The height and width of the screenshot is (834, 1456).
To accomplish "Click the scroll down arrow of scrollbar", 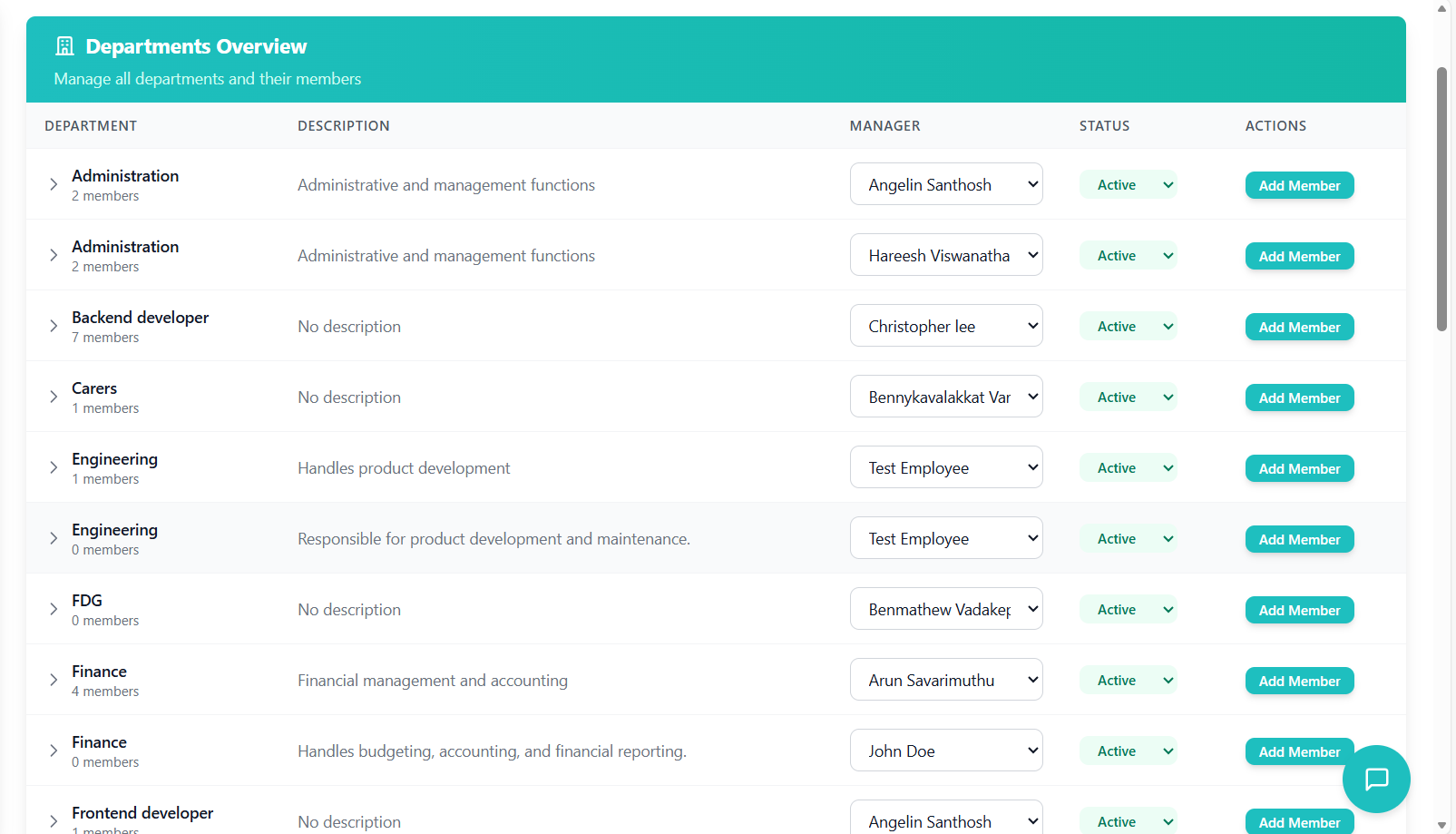I will coord(1441,825).
